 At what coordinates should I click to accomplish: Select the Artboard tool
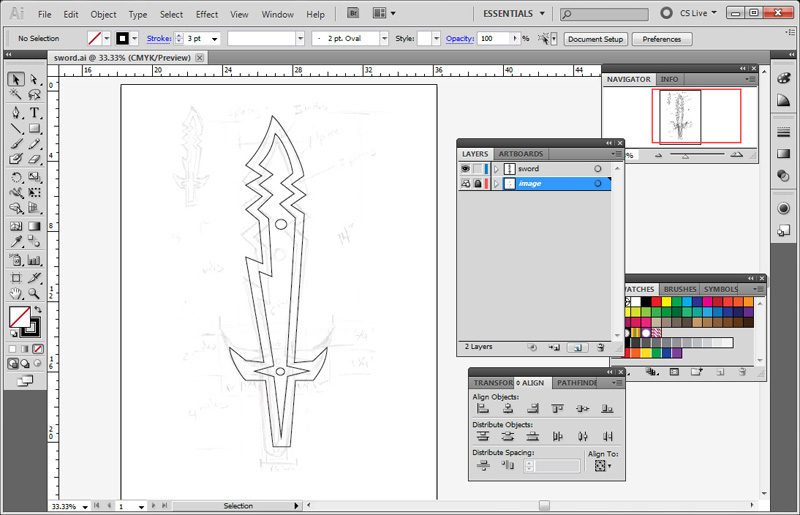[x=15, y=278]
